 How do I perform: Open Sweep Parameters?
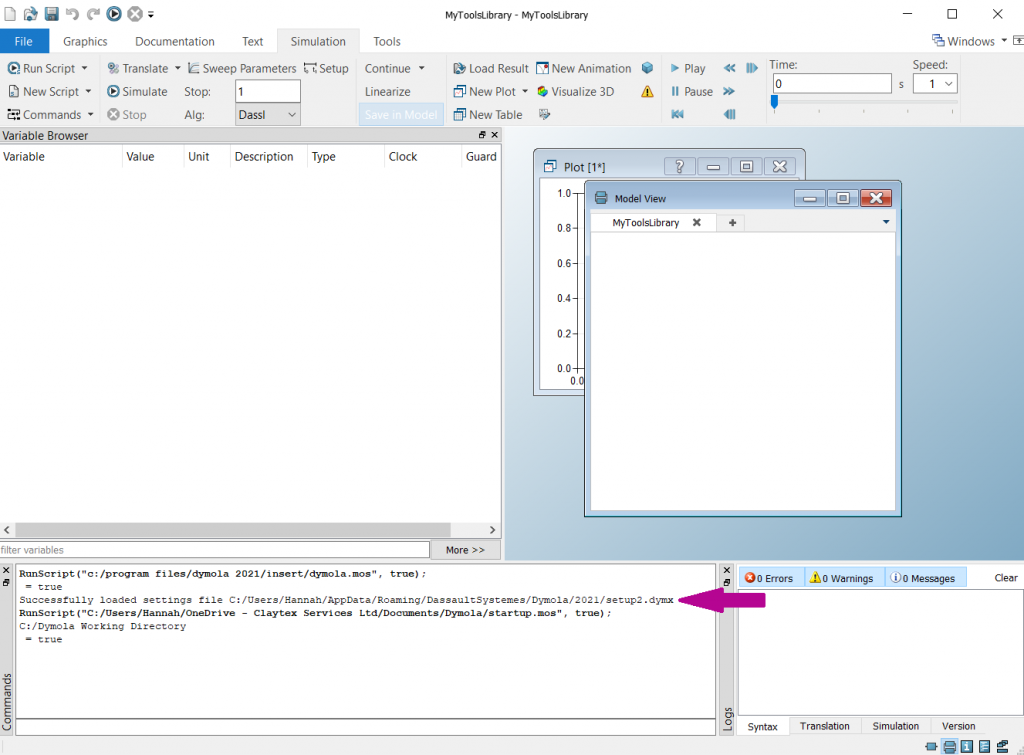tap(242, 69)
